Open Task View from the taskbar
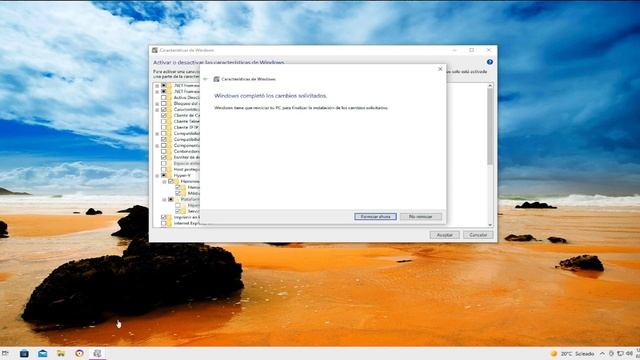 (5, 353)
